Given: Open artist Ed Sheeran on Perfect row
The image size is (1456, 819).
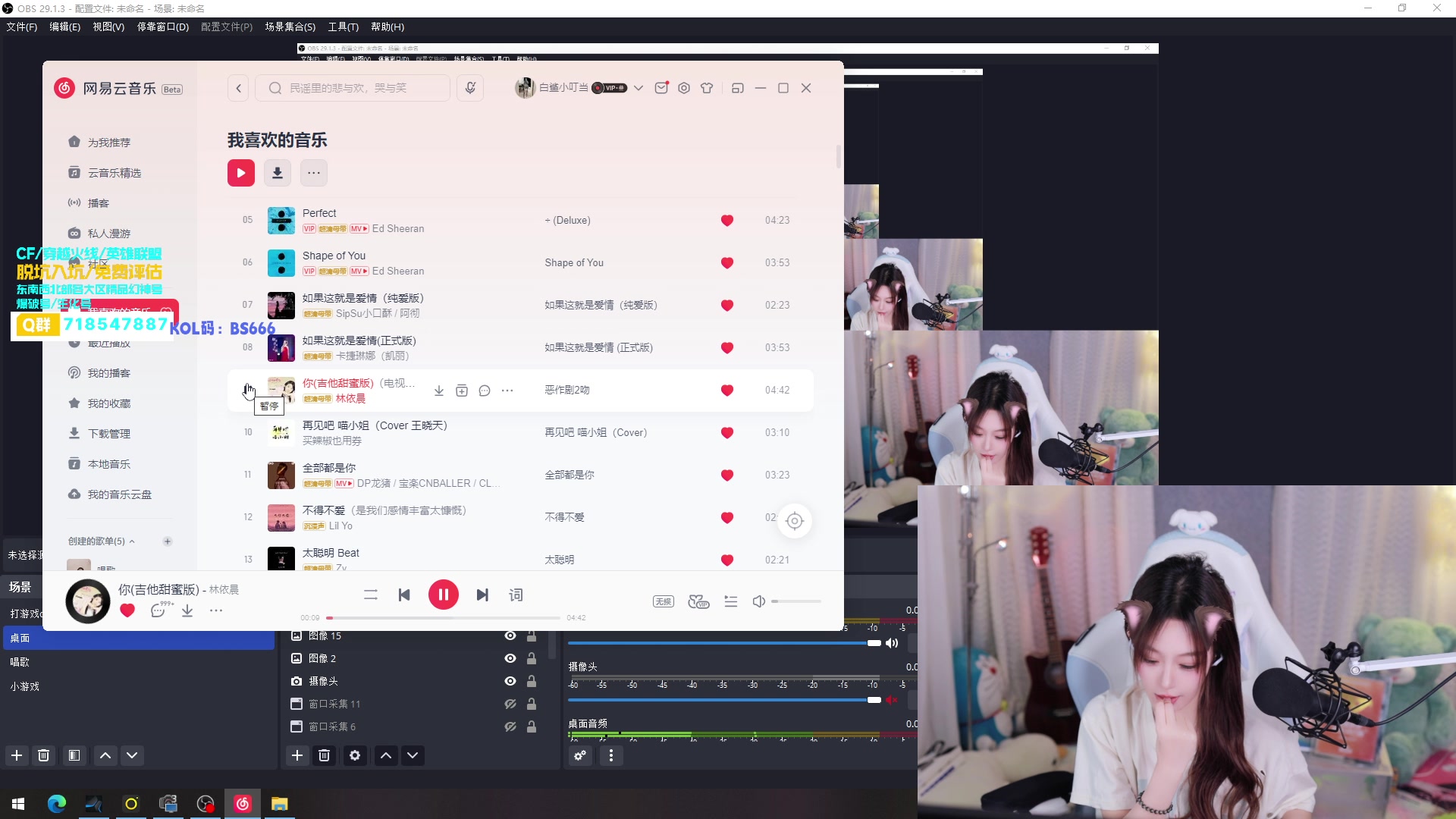Looking at the screenshot, I should click(398, 229).
